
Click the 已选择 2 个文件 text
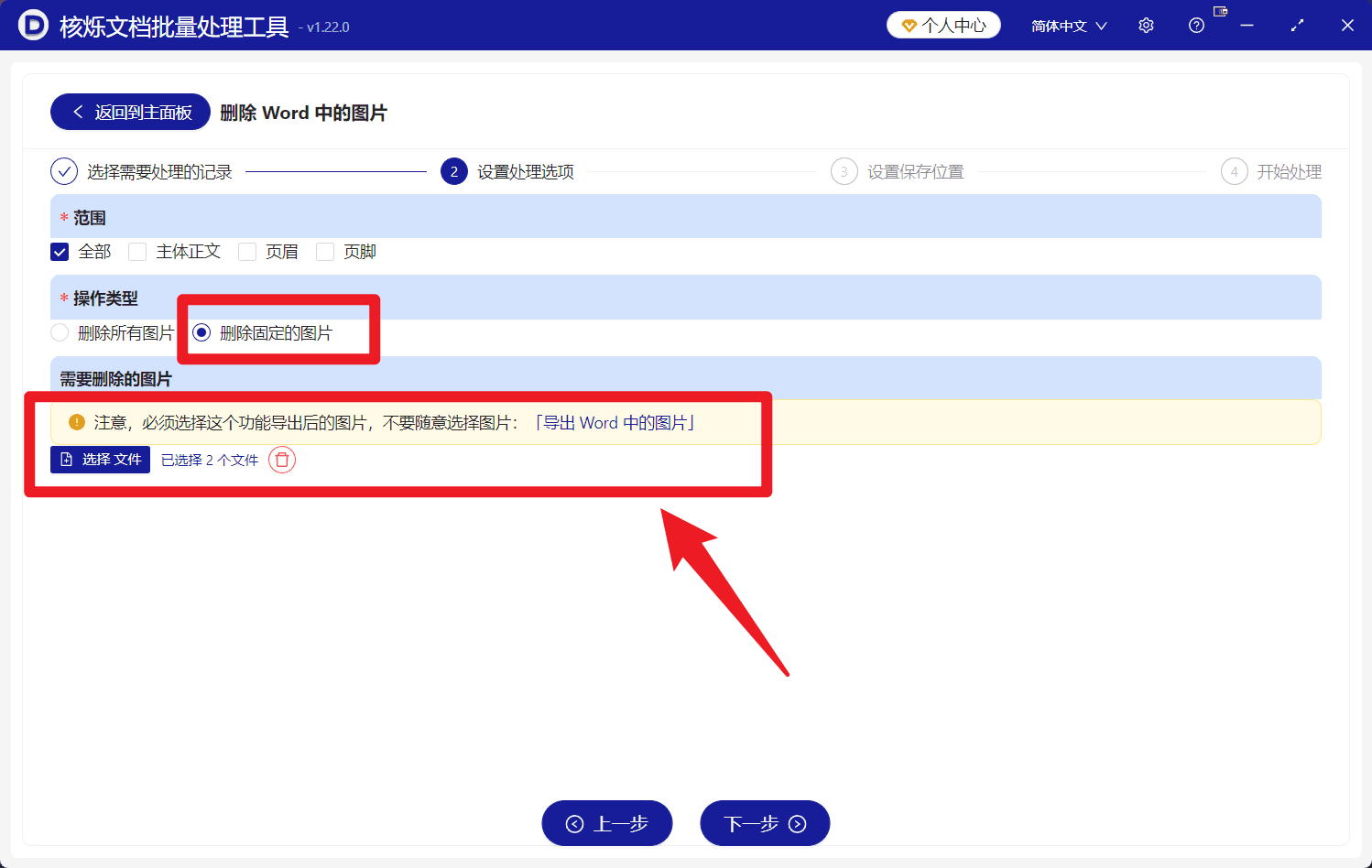click(209, 460)
